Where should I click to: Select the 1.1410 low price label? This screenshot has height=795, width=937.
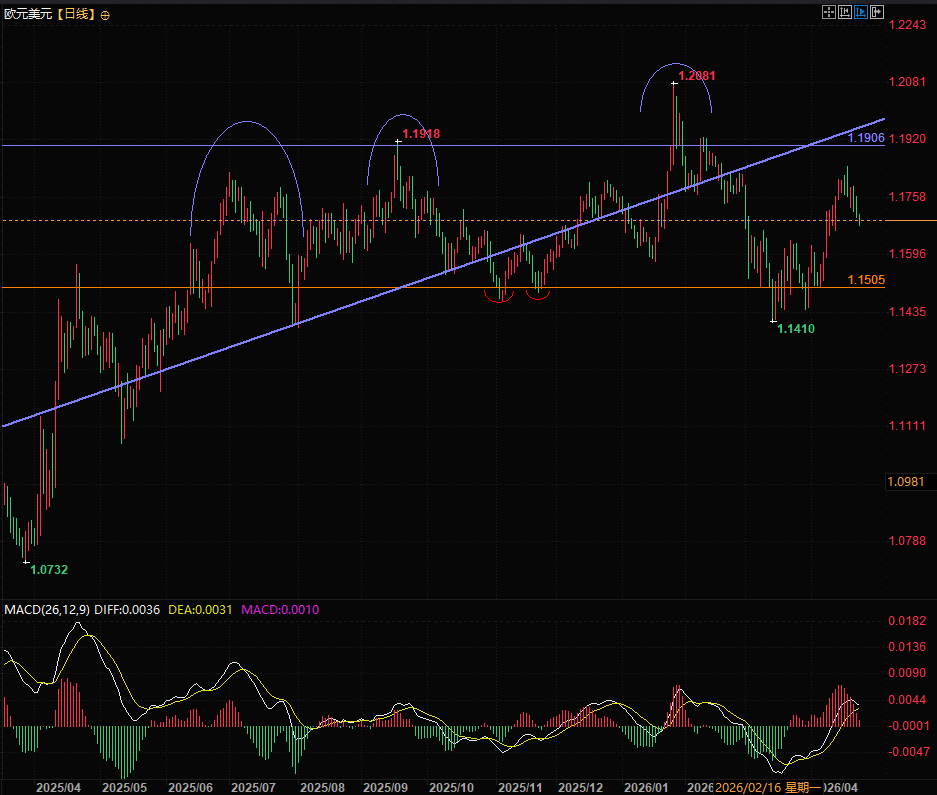pyautogui.click(x=796, y=328)
